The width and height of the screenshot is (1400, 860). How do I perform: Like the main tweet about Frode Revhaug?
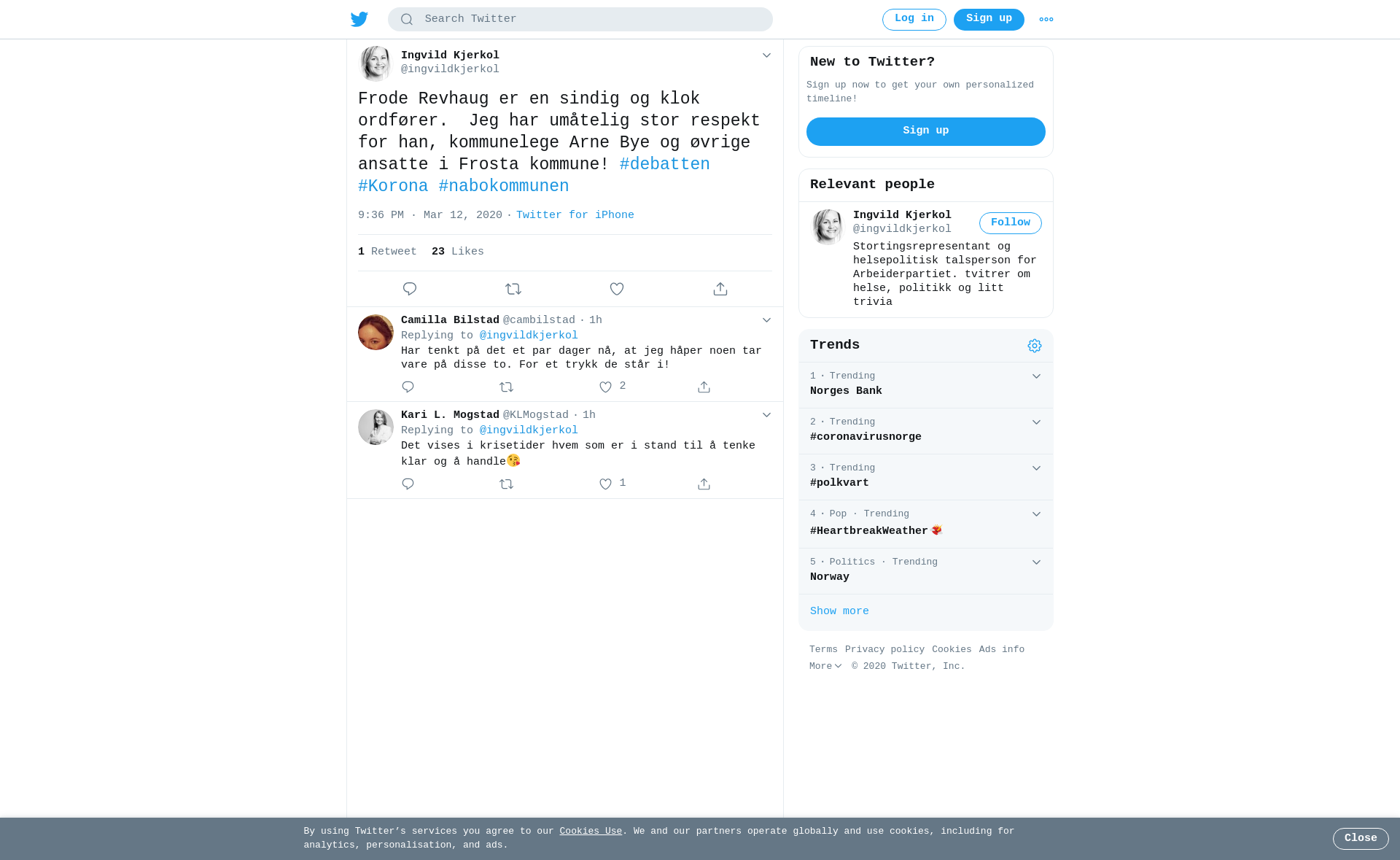click(x=617, y=289)
